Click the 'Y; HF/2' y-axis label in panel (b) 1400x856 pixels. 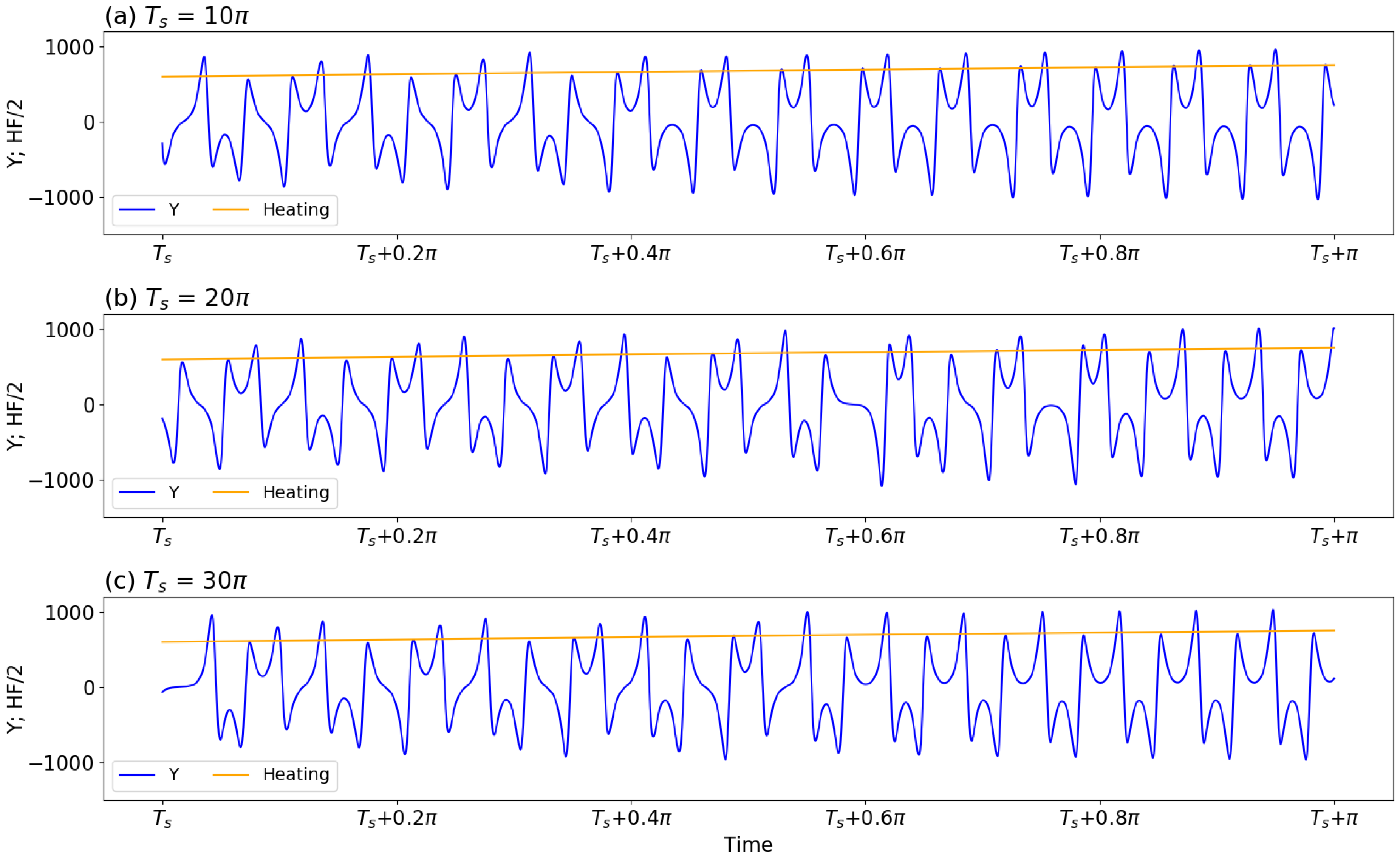point(15,416)
